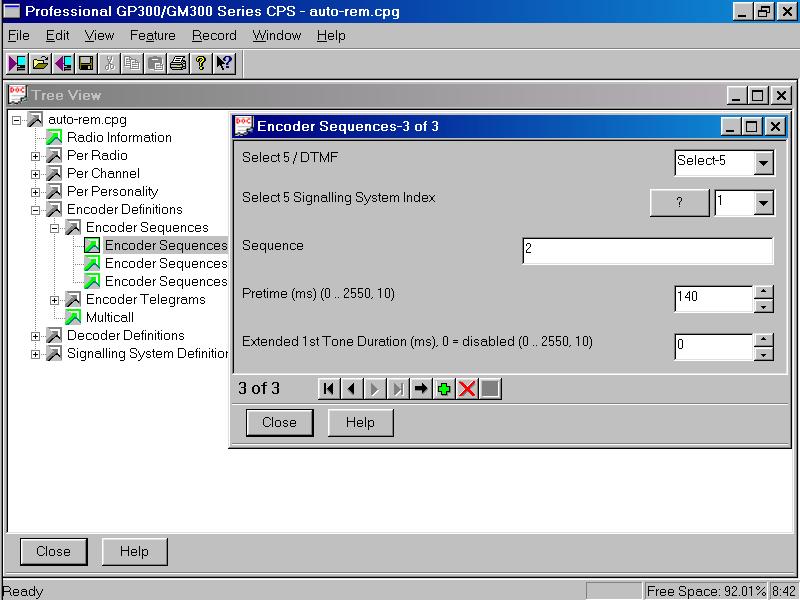
Task: Open the Window menu
Action: click(277, 36)
